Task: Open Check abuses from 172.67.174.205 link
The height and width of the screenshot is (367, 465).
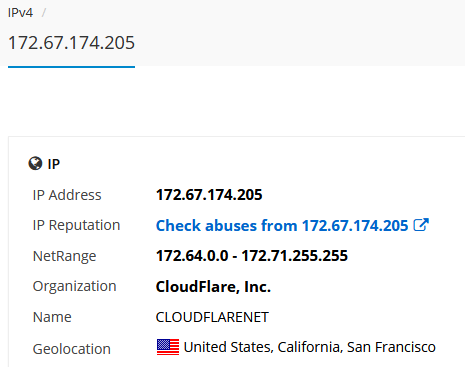Action: [x=282, y=226]
